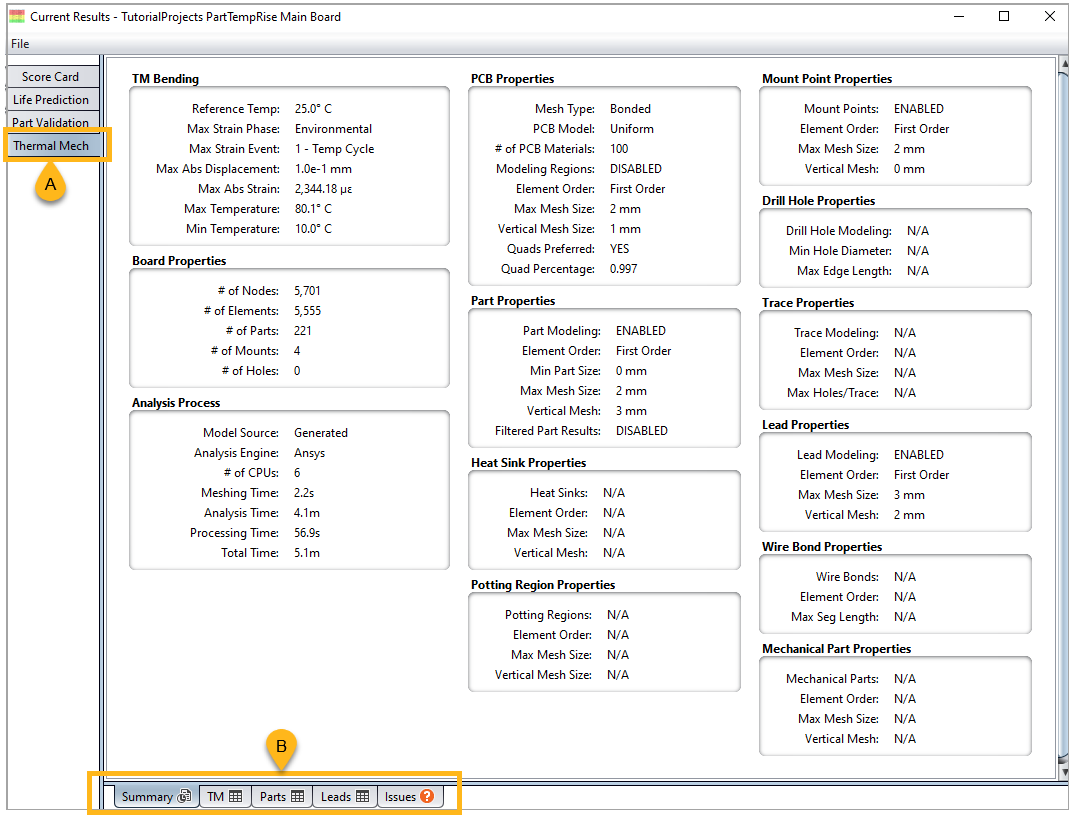Click the scrollbar down arrow
The width and height of the screenshot is (1074, 815).
click(1065, 772)
